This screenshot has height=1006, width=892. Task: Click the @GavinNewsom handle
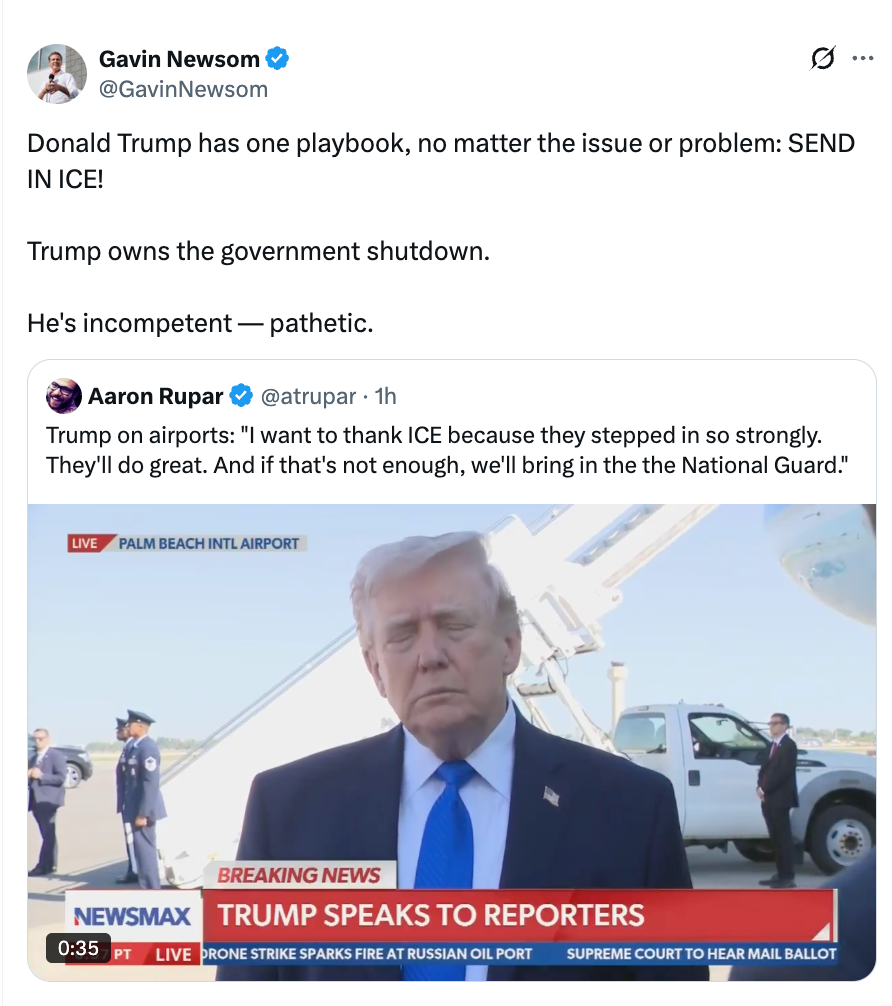coord(184,89)
